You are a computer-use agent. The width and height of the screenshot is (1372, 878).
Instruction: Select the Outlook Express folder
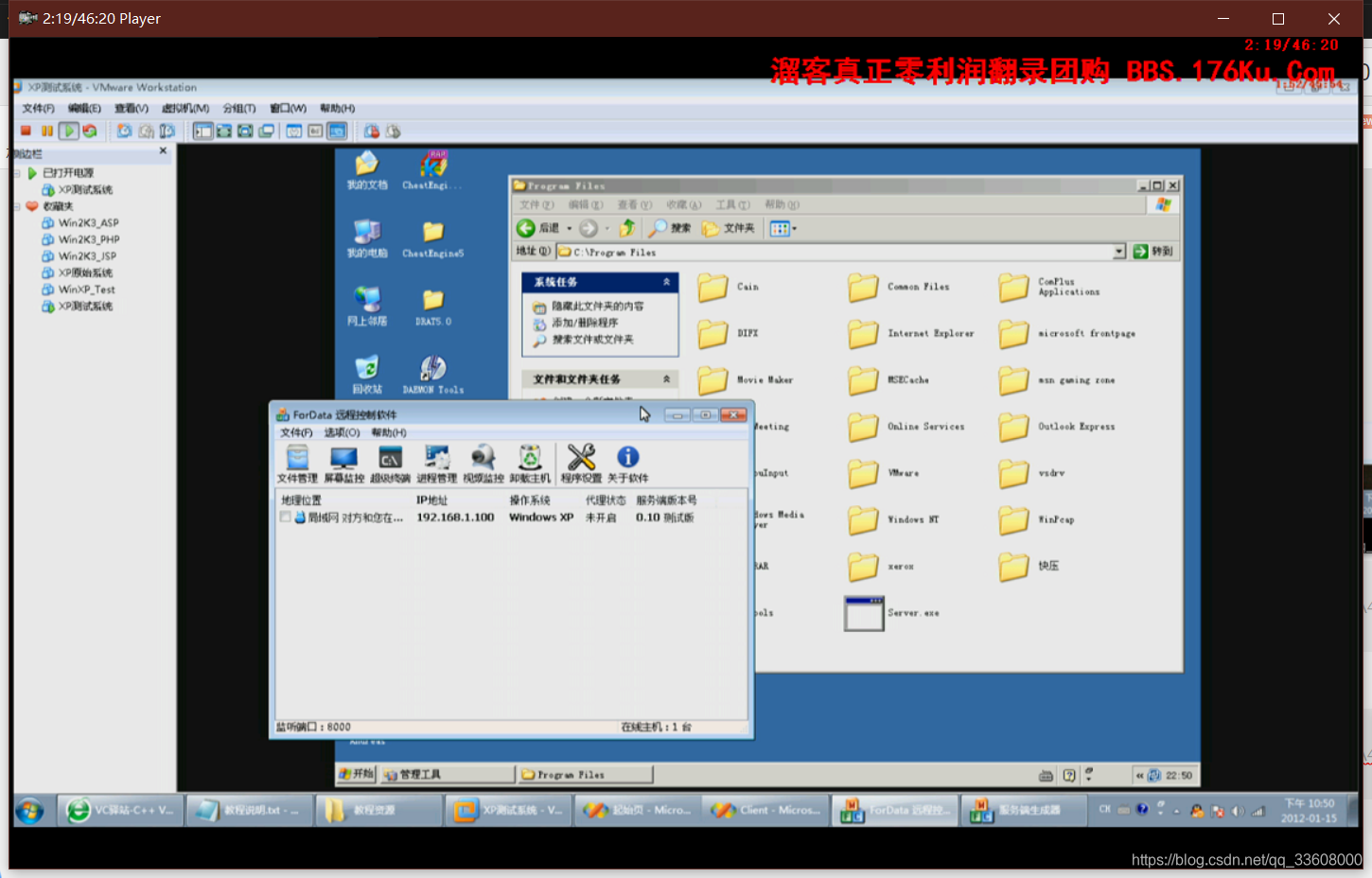(x=1057, y=428)
